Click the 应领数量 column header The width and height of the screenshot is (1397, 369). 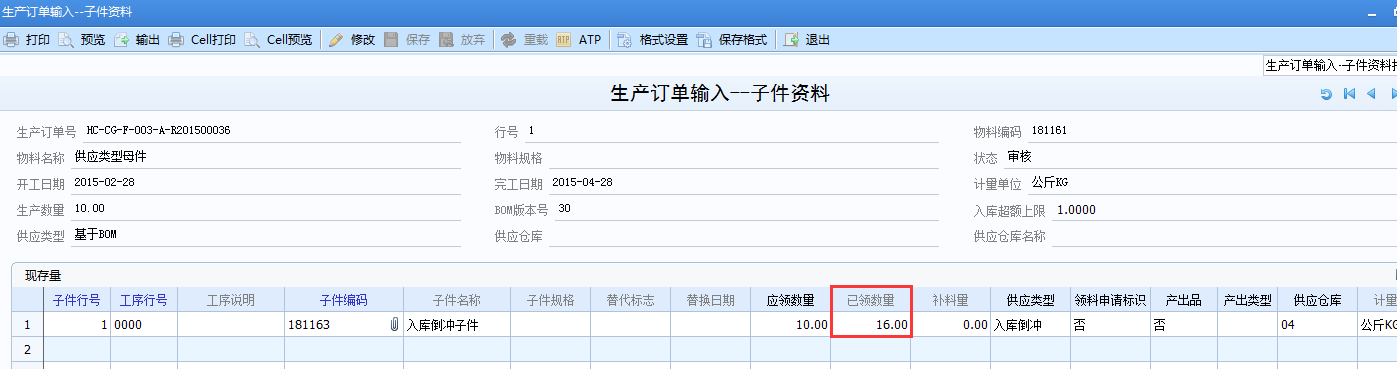(x=790, y=300)
